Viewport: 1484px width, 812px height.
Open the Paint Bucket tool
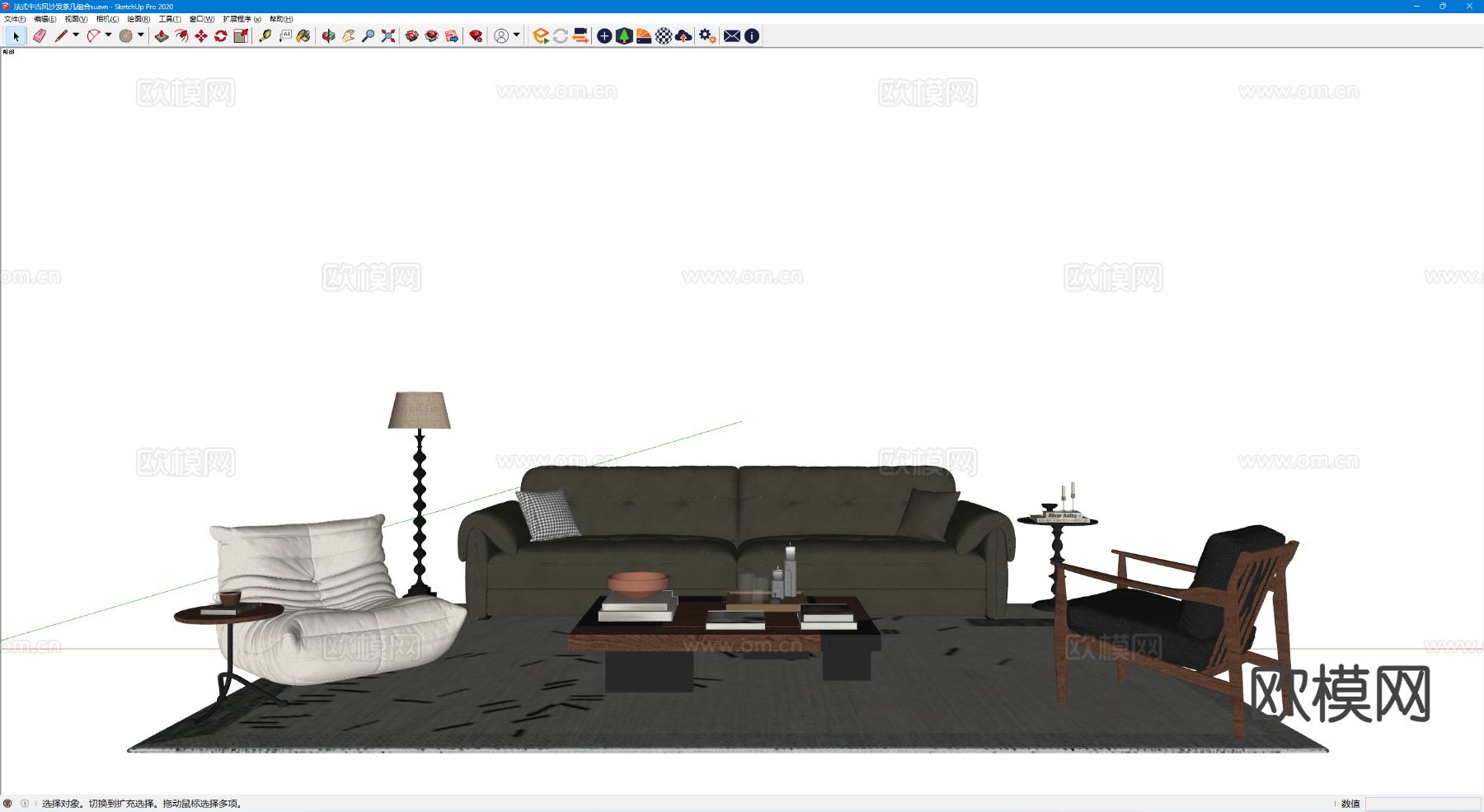pos(304,35)
